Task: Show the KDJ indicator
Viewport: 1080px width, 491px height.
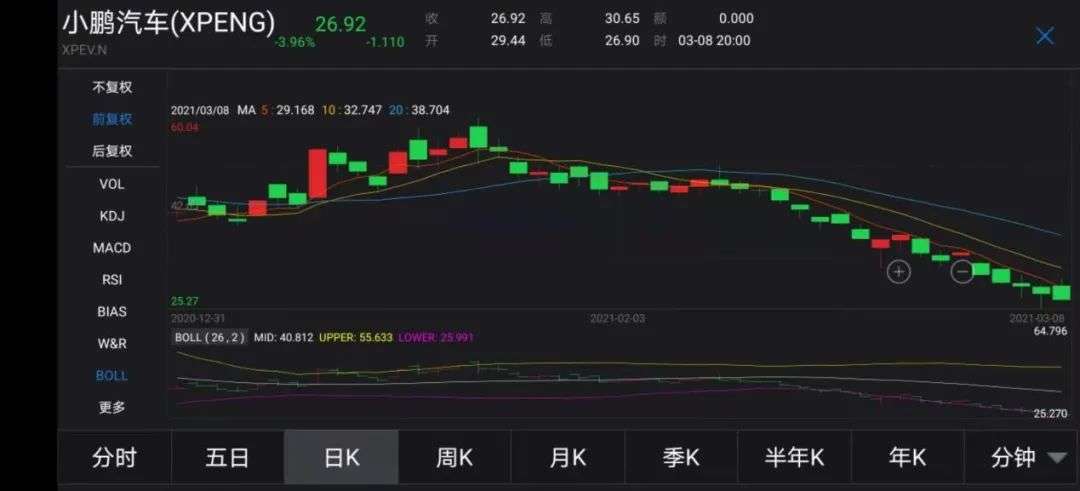Action: click(112, 216)
